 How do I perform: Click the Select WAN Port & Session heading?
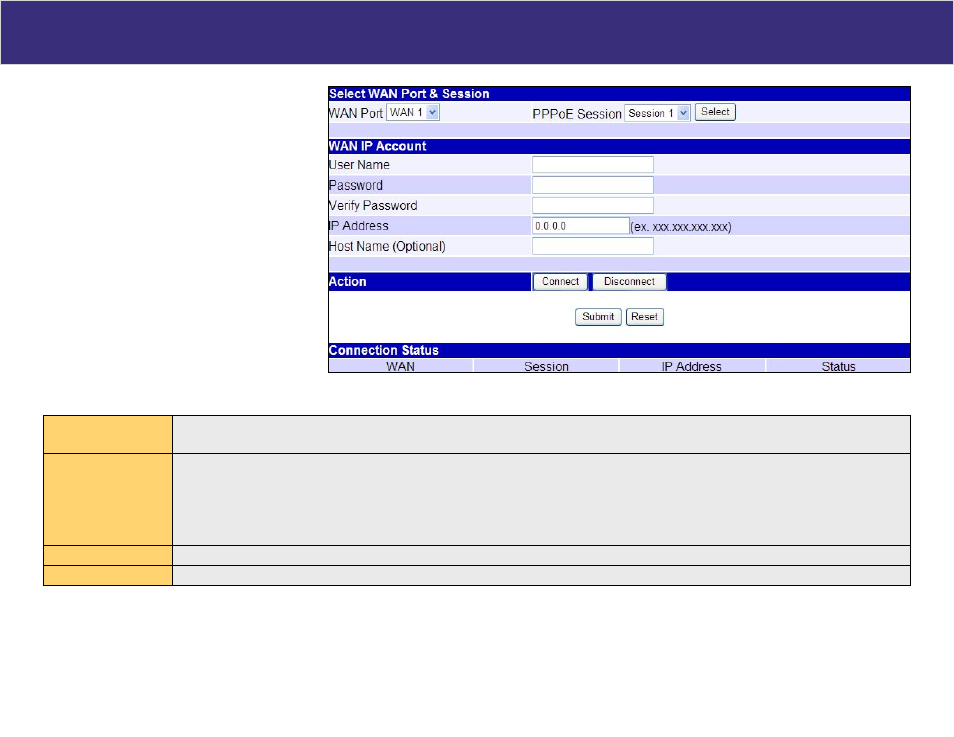click(409, 94)
